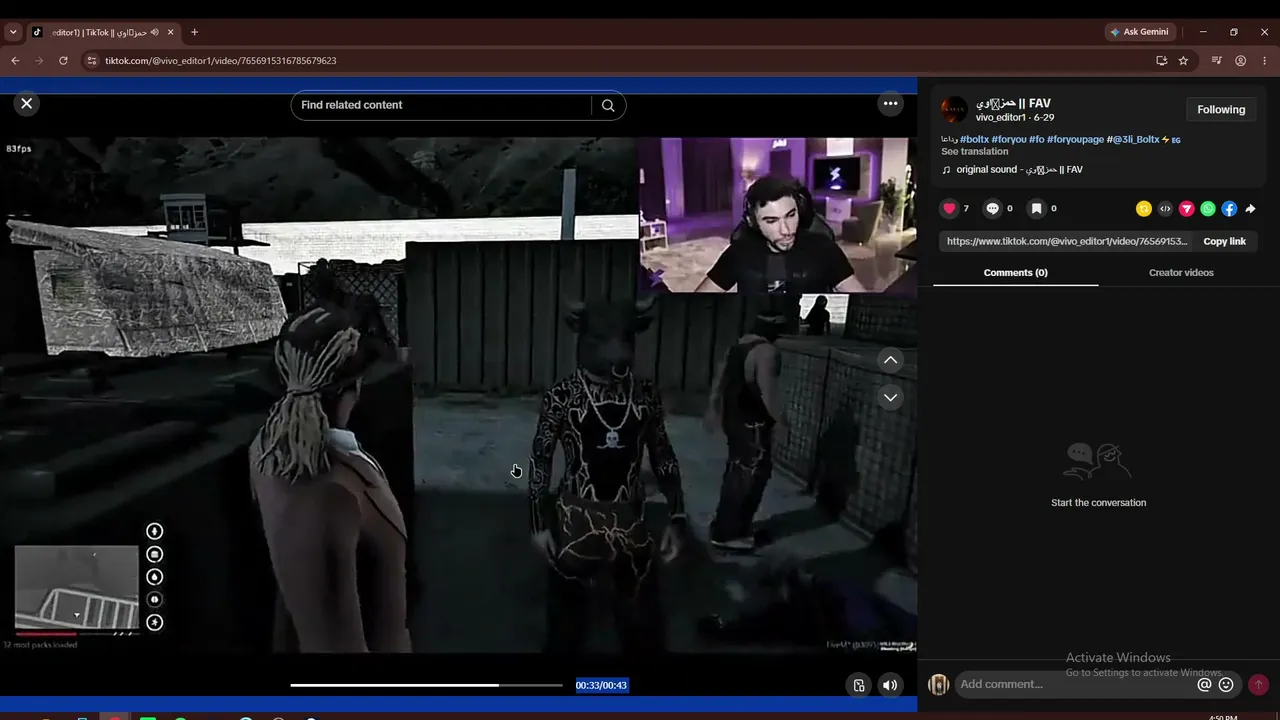This screenshot has width=1280, height=720.
Task: Open the #foryoupage hashtag
Action: click(1075, 140)
